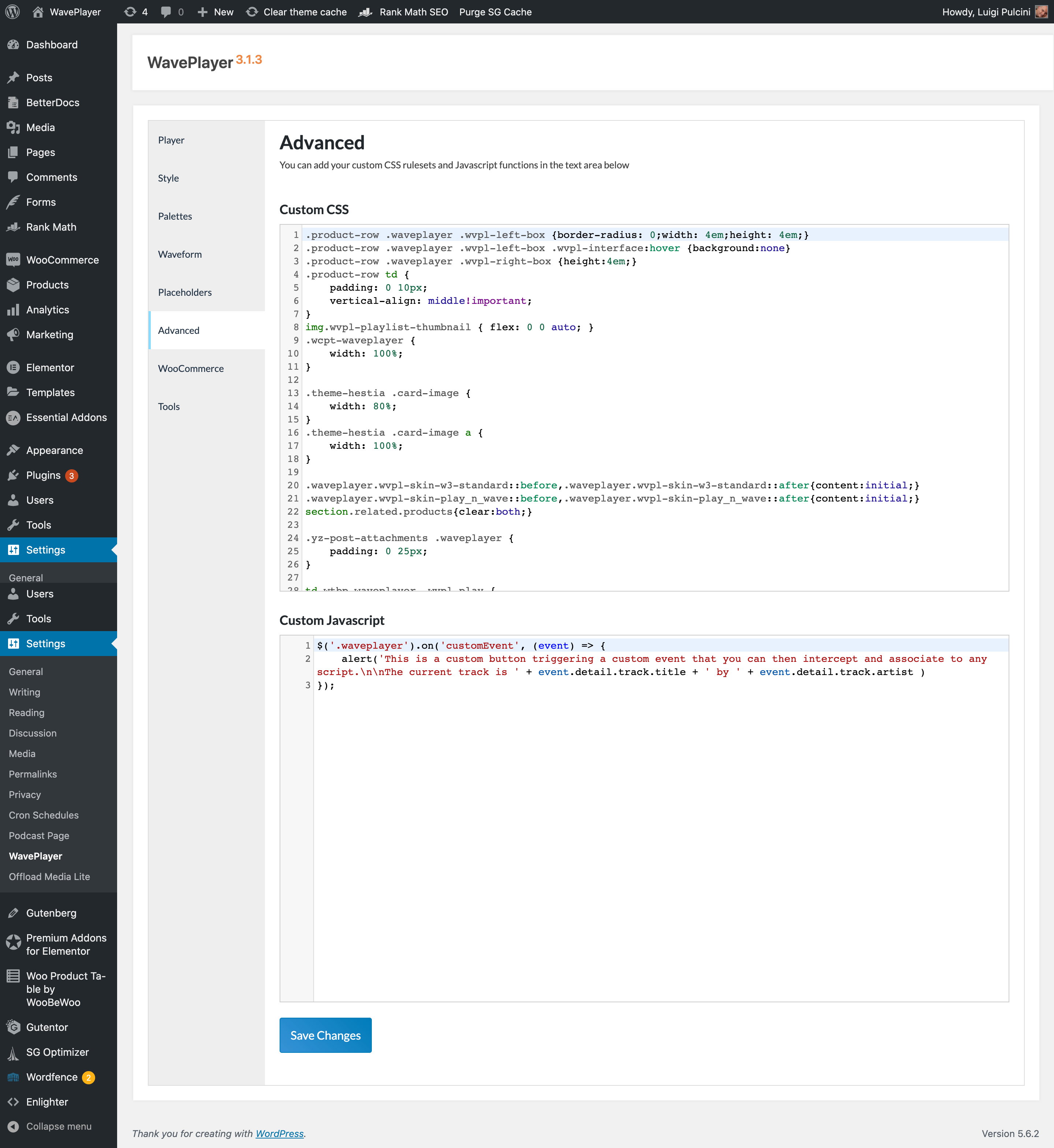Click the WordPress logo icon
This screenshot has width=1054, height=1148.
click(12, 11)
